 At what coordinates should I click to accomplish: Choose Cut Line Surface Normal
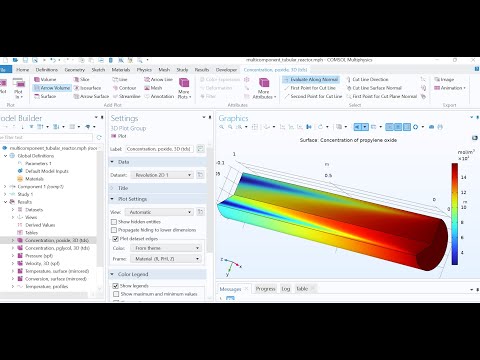tap(374, 88)
